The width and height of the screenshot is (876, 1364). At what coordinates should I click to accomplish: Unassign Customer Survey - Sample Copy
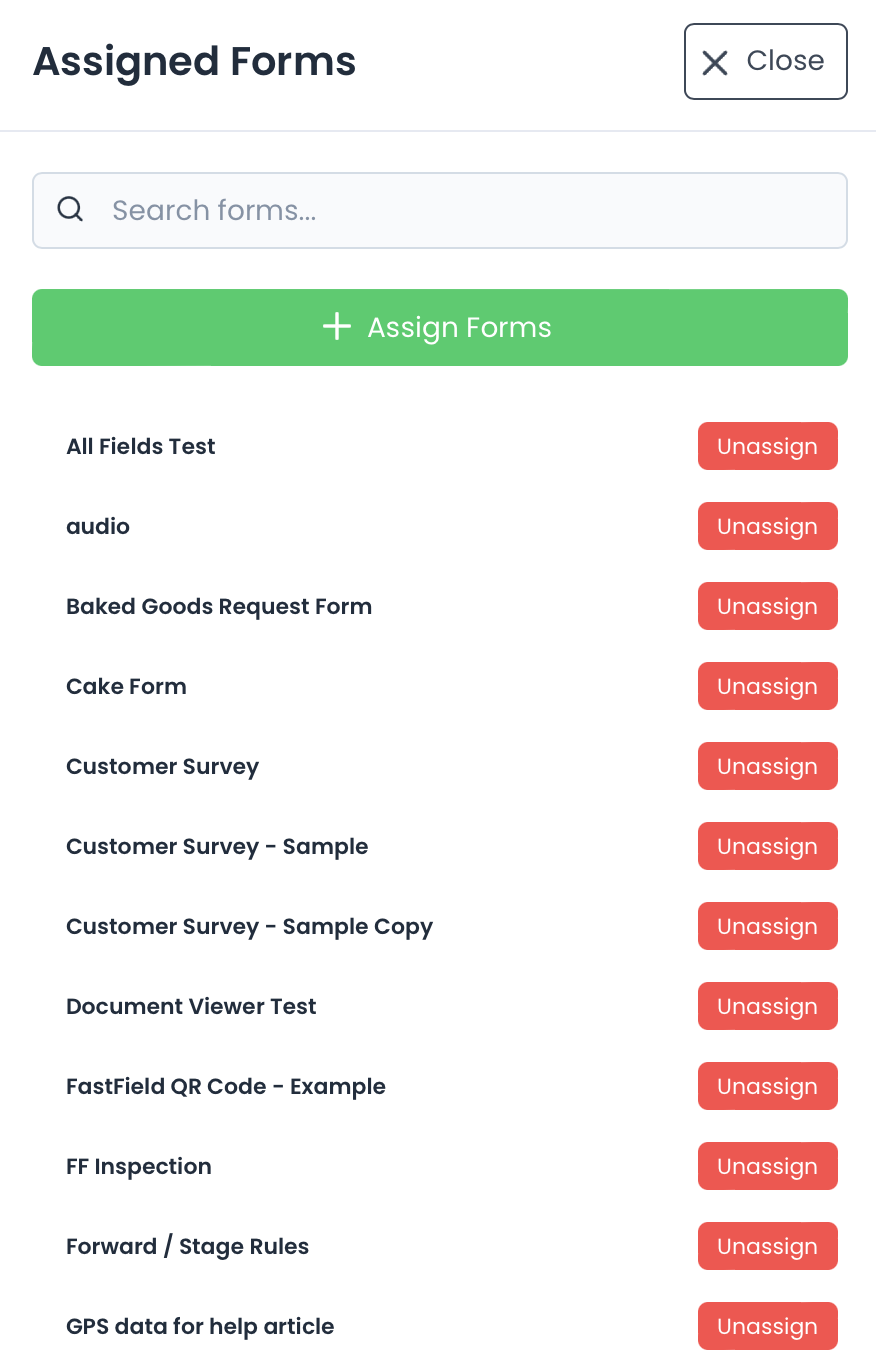tap(767, 926)
